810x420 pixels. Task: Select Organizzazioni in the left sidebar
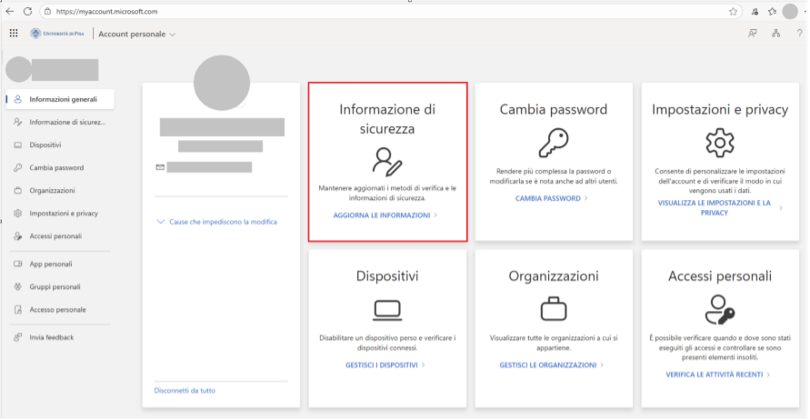coord(52,190)
